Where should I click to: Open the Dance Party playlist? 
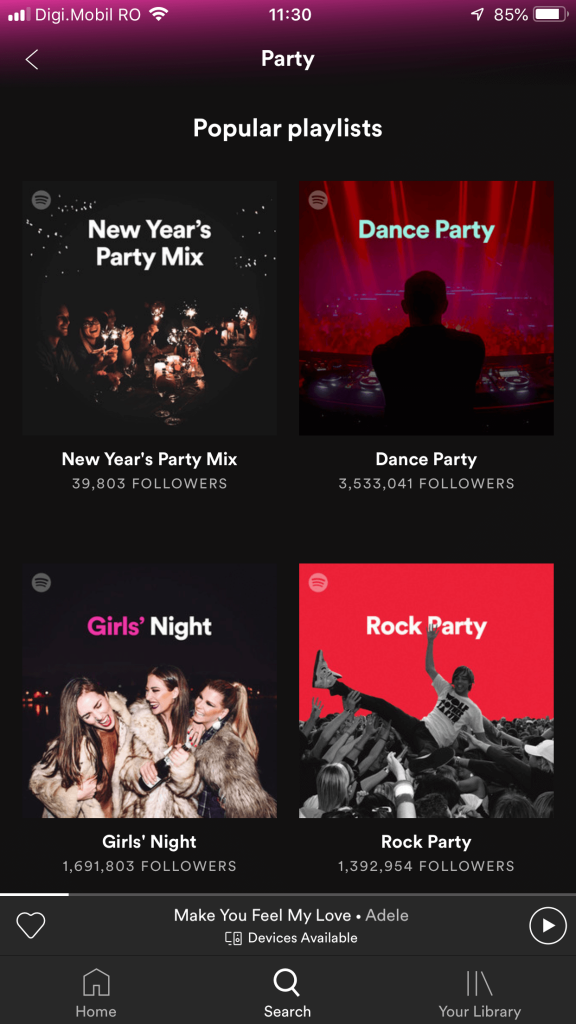click(x=426, y=307)
